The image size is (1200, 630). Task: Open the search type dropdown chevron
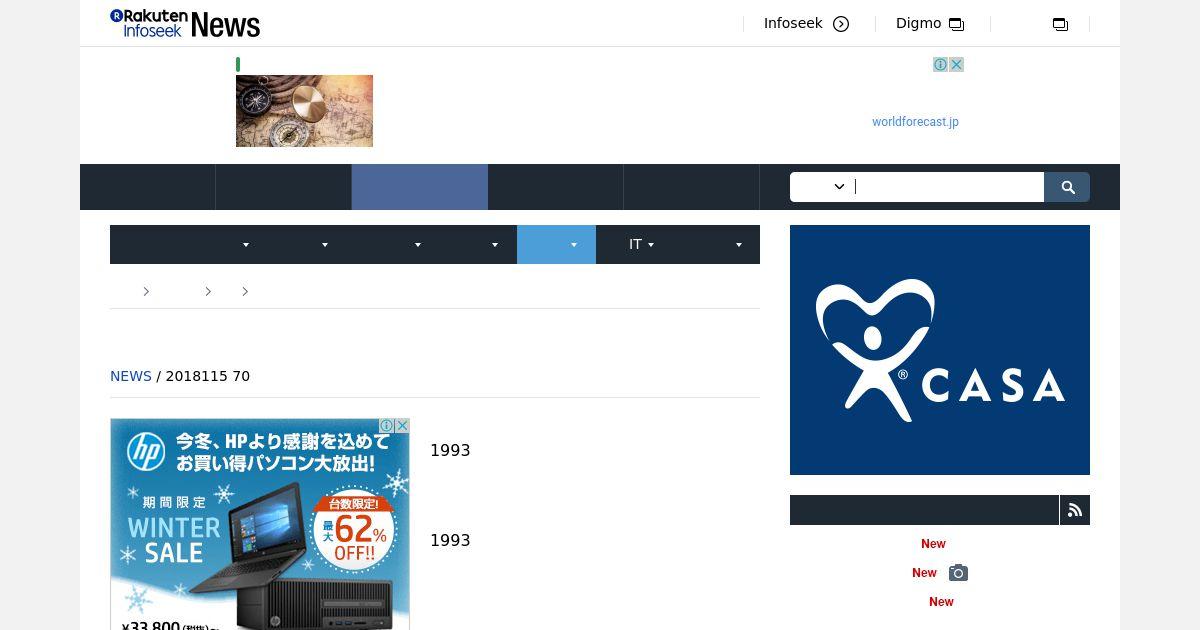(839, 186)
